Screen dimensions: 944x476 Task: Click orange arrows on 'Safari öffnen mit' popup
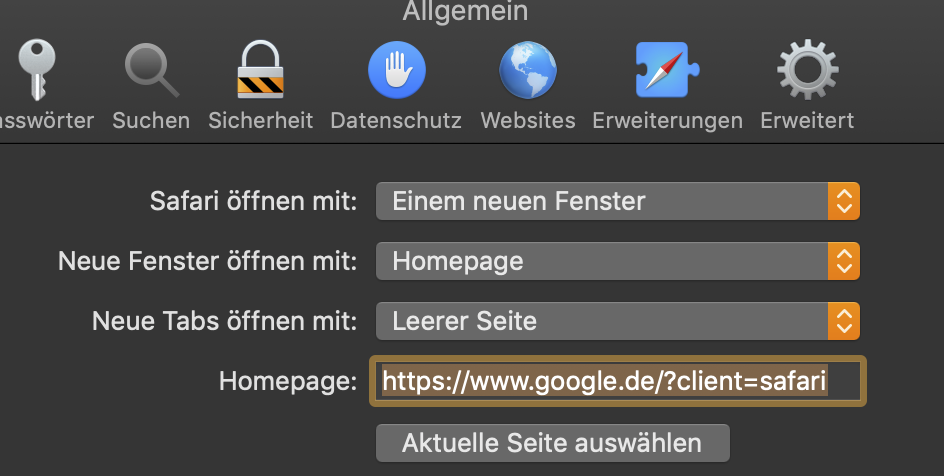844,201
